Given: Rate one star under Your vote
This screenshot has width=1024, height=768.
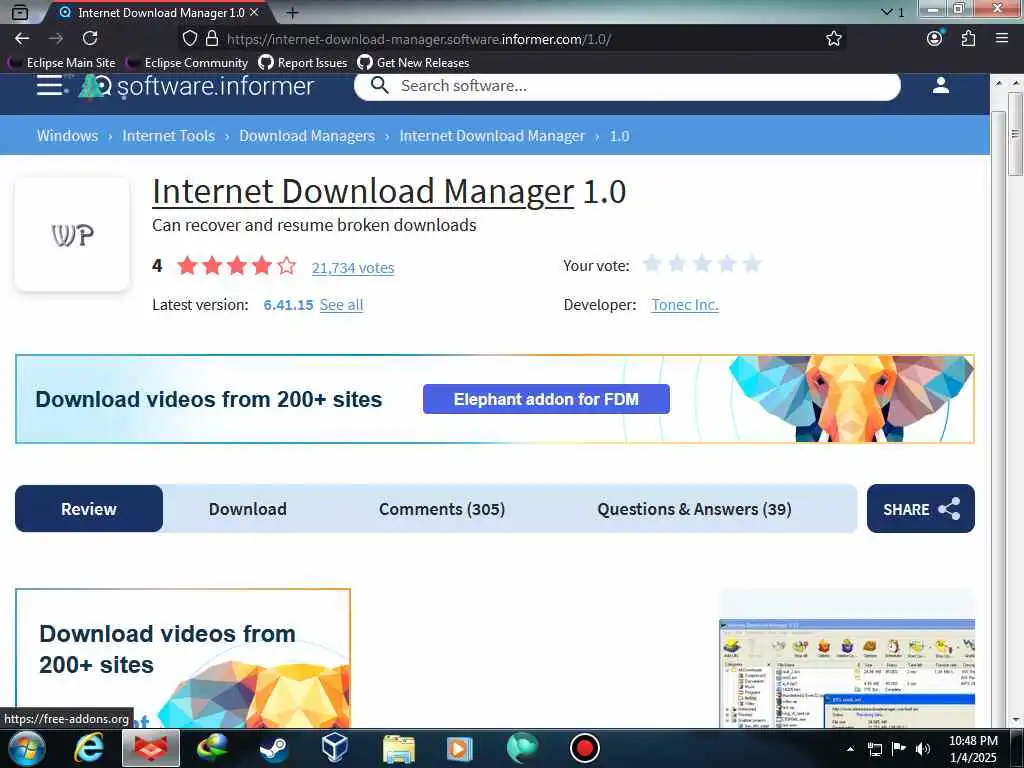Looking at the screenshot, I should 652,264.
